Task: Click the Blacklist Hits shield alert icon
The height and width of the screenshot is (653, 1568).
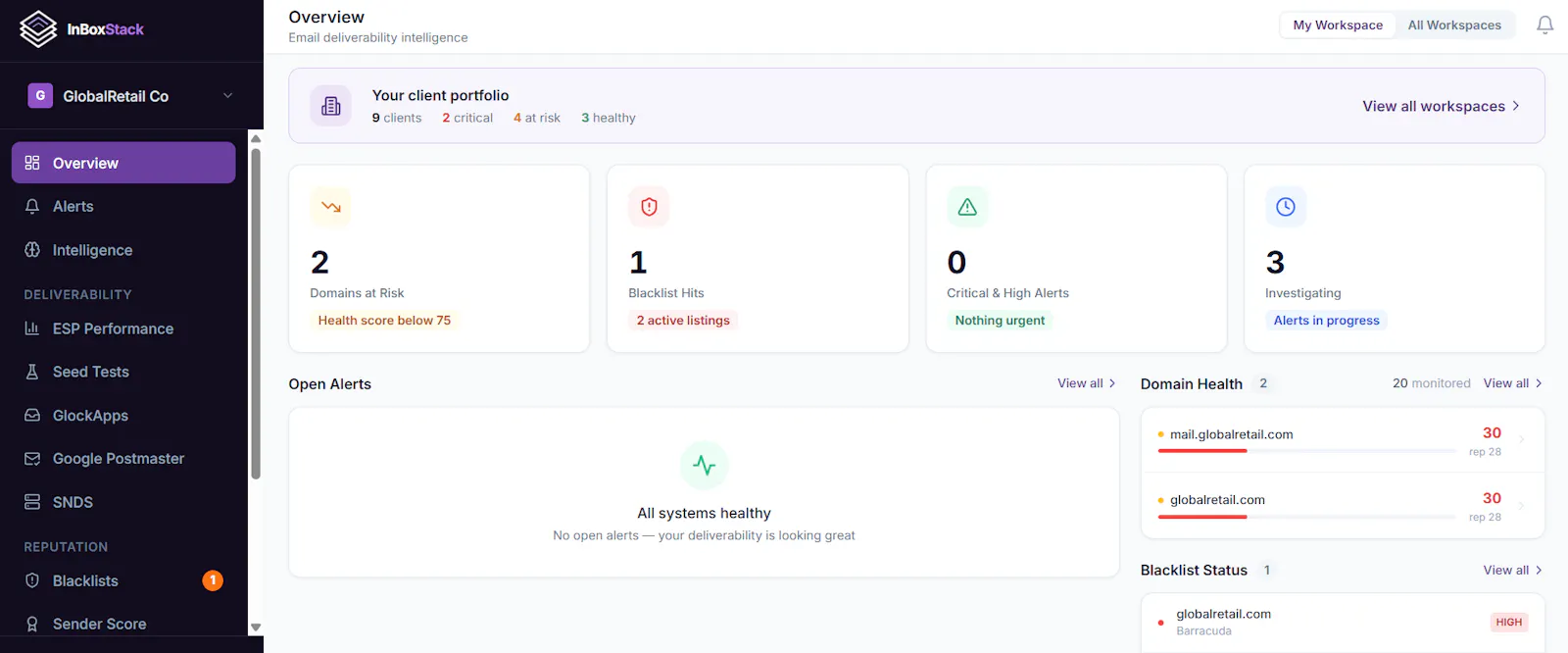Action: [649, 207]
